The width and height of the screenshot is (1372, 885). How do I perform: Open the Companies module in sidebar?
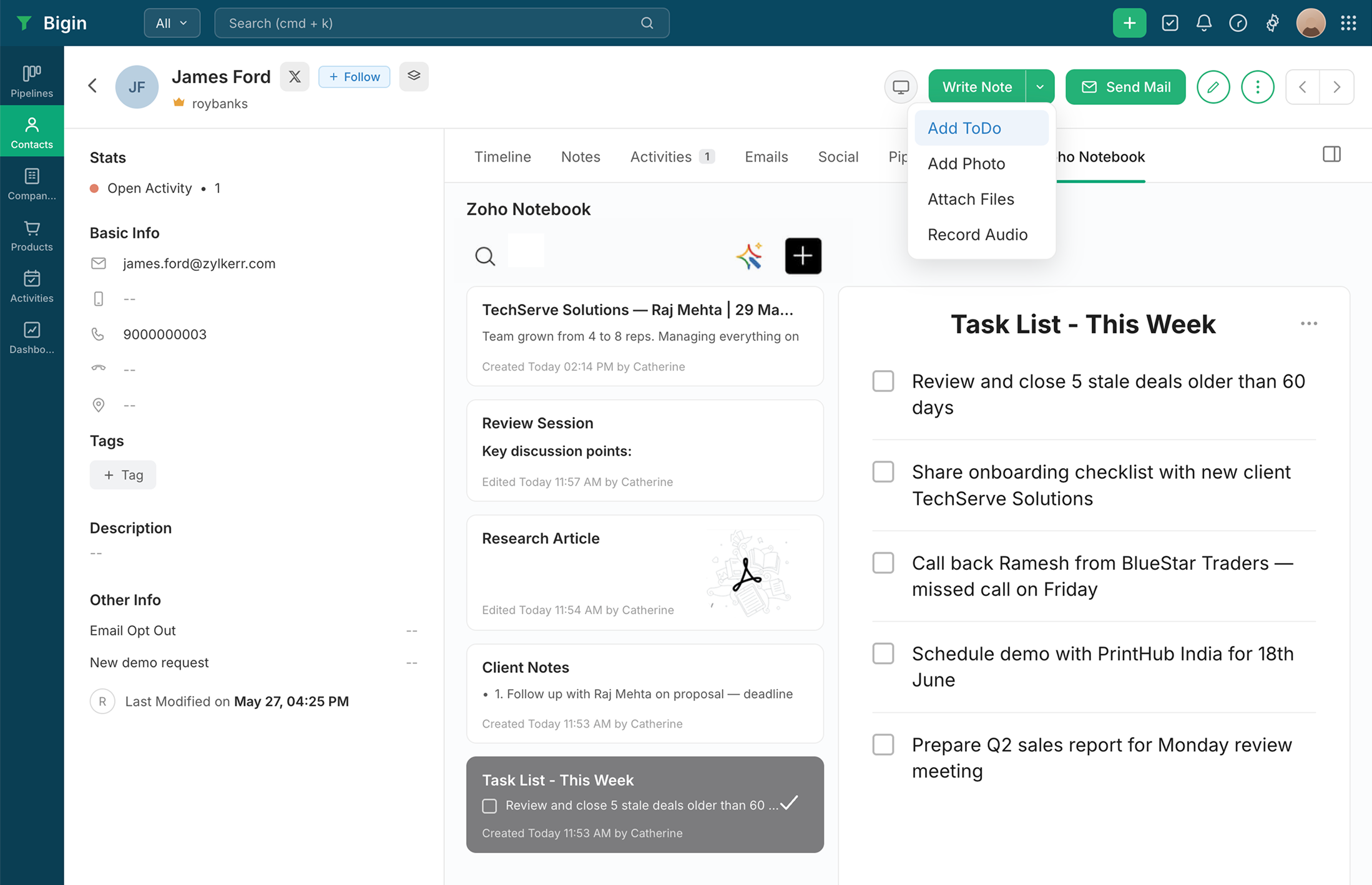(x=32, y=183)
